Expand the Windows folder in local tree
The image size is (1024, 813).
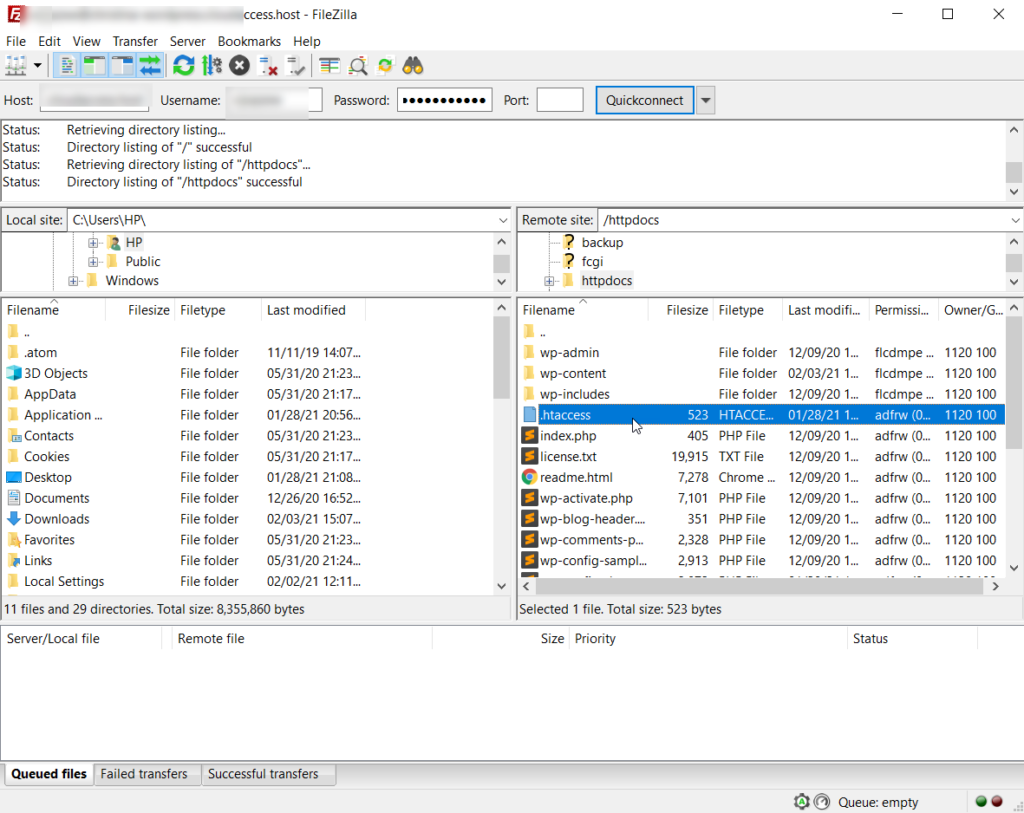(x=73, y=281)
